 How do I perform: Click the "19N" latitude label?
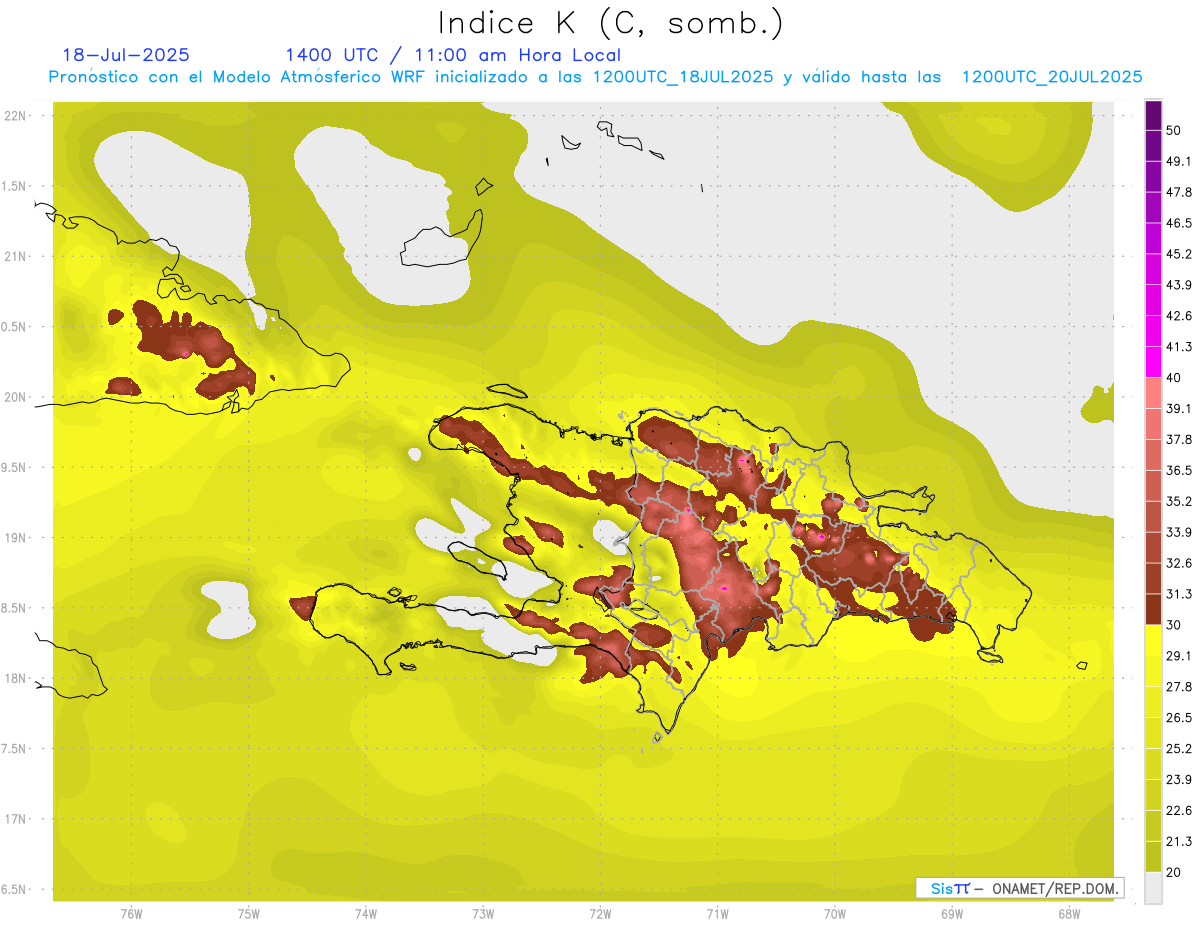coord(15,538)
